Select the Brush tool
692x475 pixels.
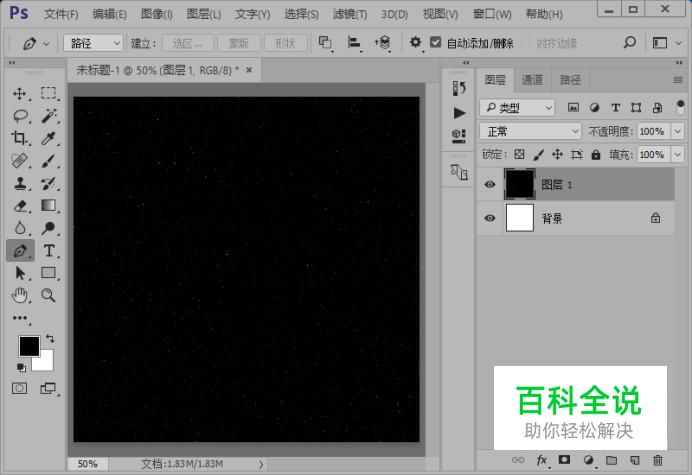click(49, 161)
